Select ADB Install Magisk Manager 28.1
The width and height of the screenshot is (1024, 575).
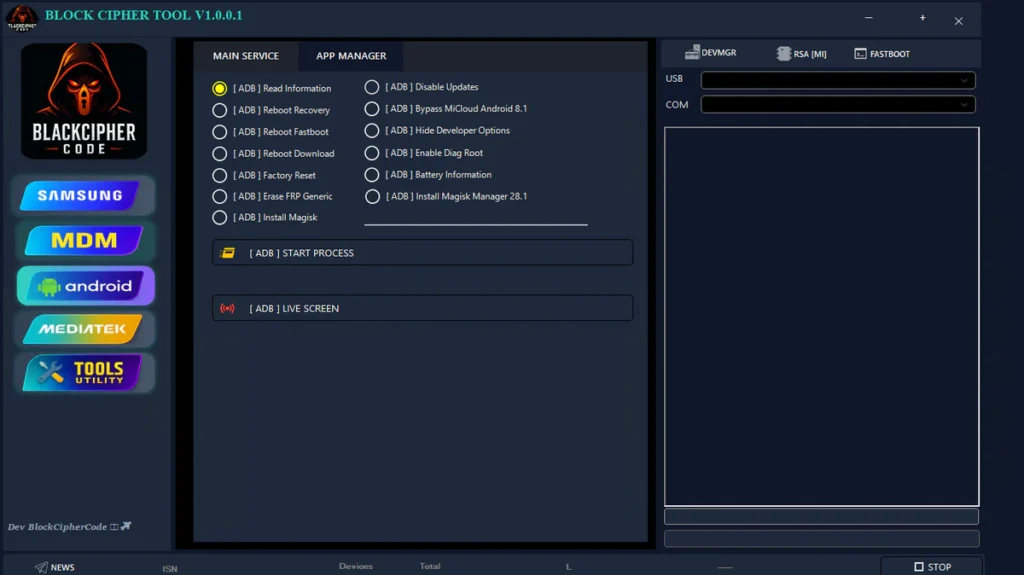coord(372,197)
